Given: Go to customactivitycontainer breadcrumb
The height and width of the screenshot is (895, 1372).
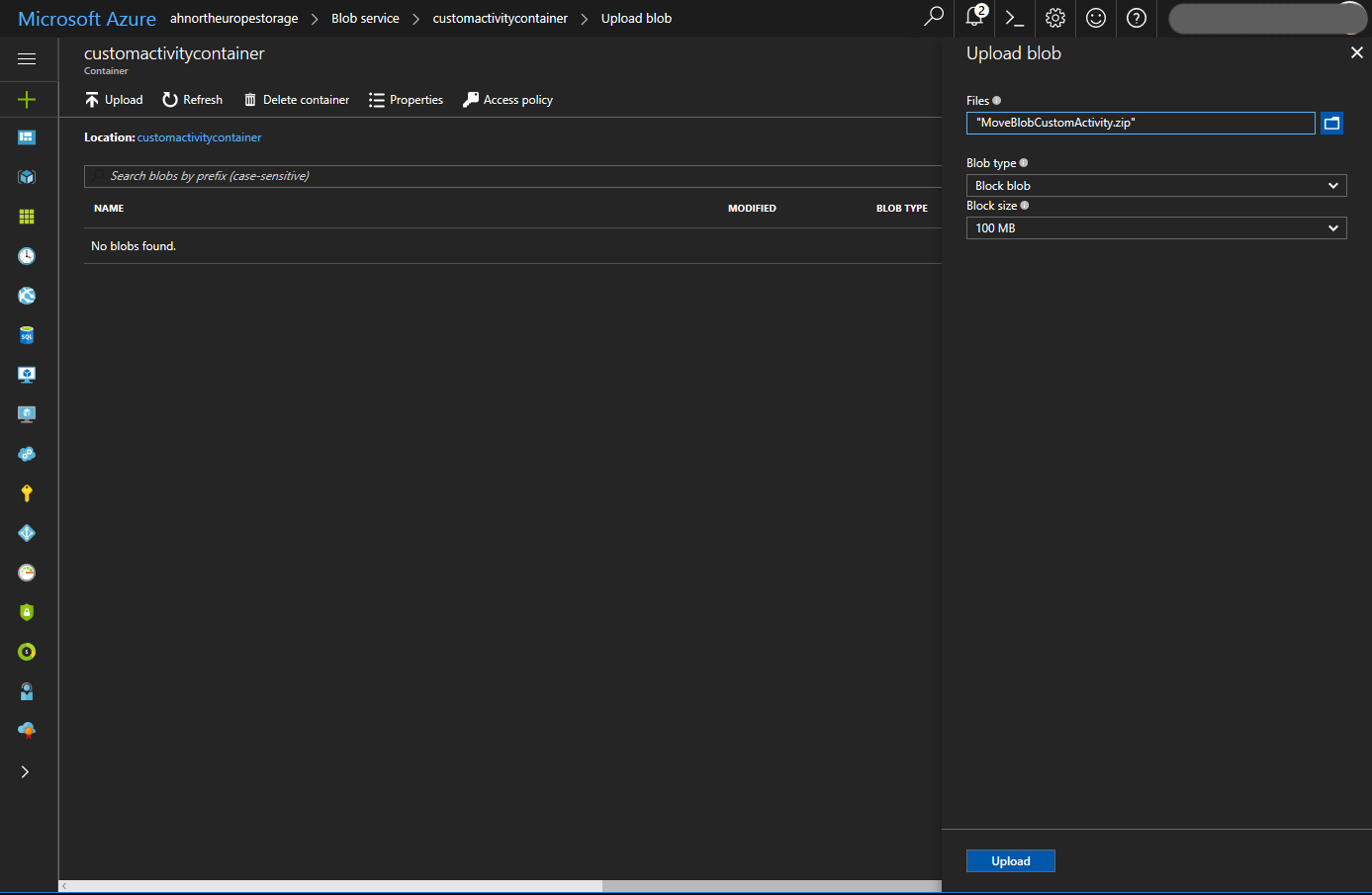Looking at the screenshot, I should [500, 18].
